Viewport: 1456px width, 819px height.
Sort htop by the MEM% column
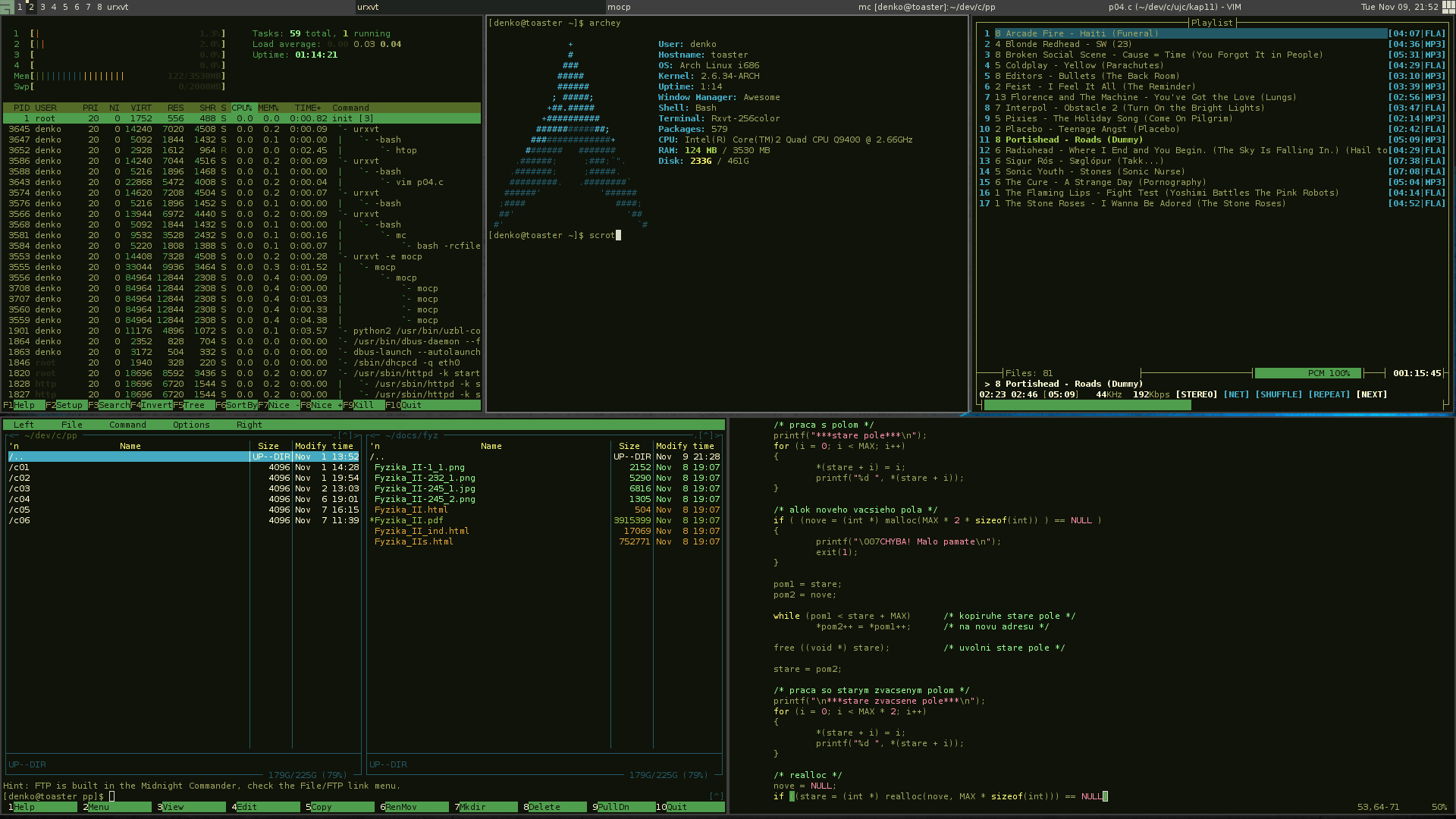pyautogui.click(x=268, y=108)
